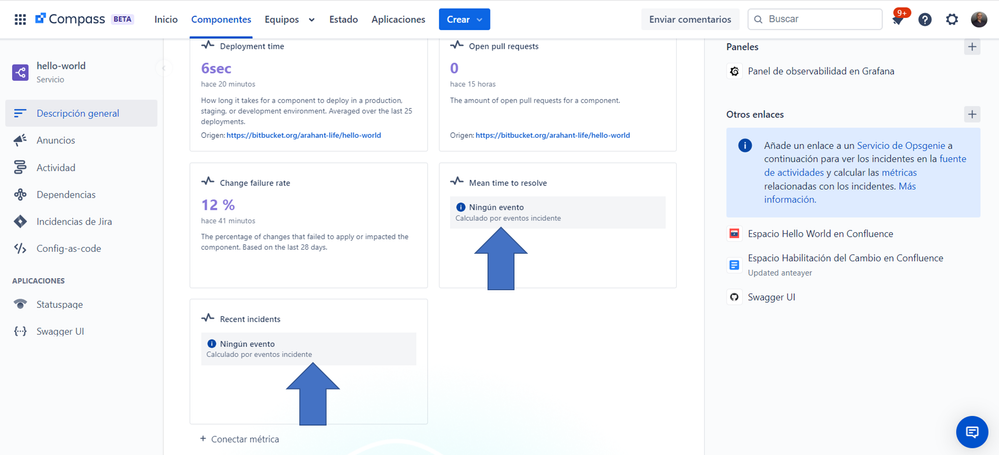Open the Crear dropdown button
The image size is (999, 455).
coord(464,19)
